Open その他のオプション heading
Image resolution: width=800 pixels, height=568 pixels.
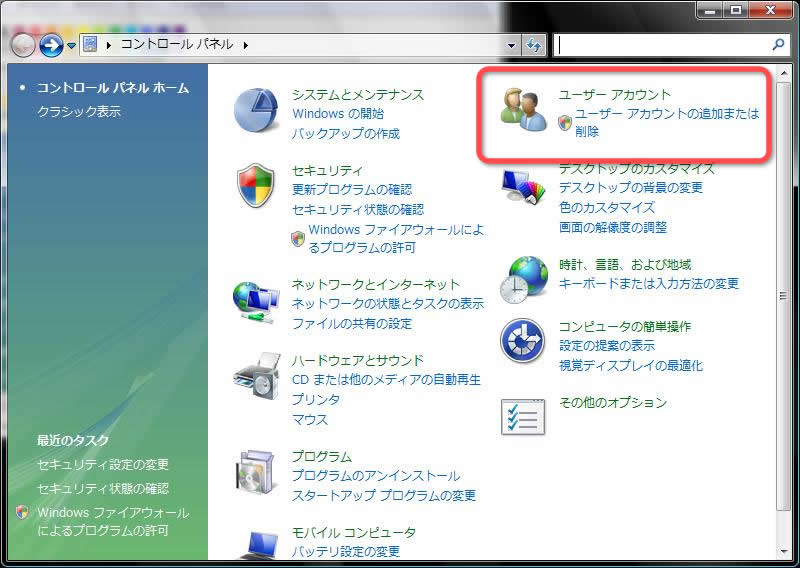point(613,403)
